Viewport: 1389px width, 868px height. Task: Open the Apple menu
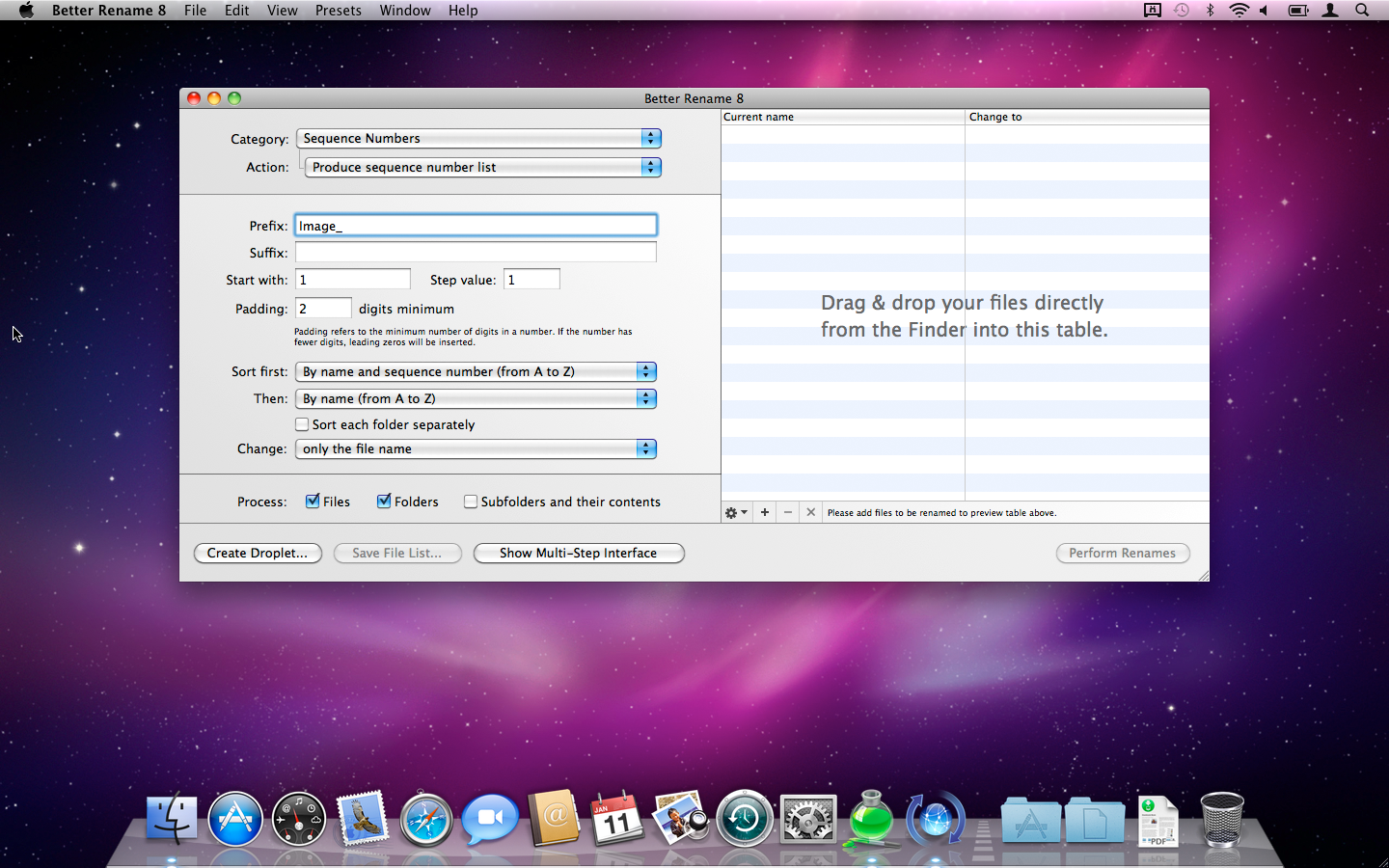coord(26,10)
